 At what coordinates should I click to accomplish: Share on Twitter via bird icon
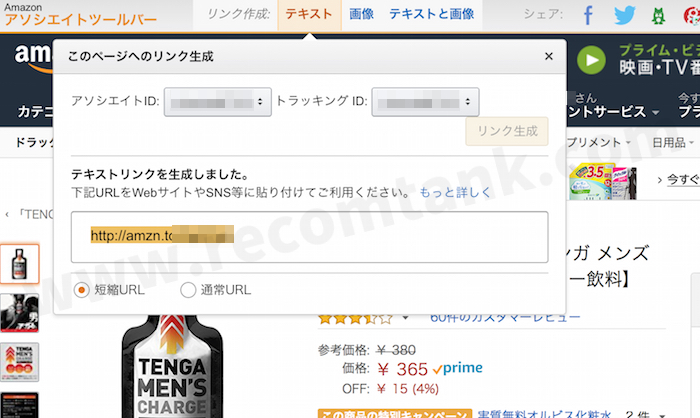624,15
